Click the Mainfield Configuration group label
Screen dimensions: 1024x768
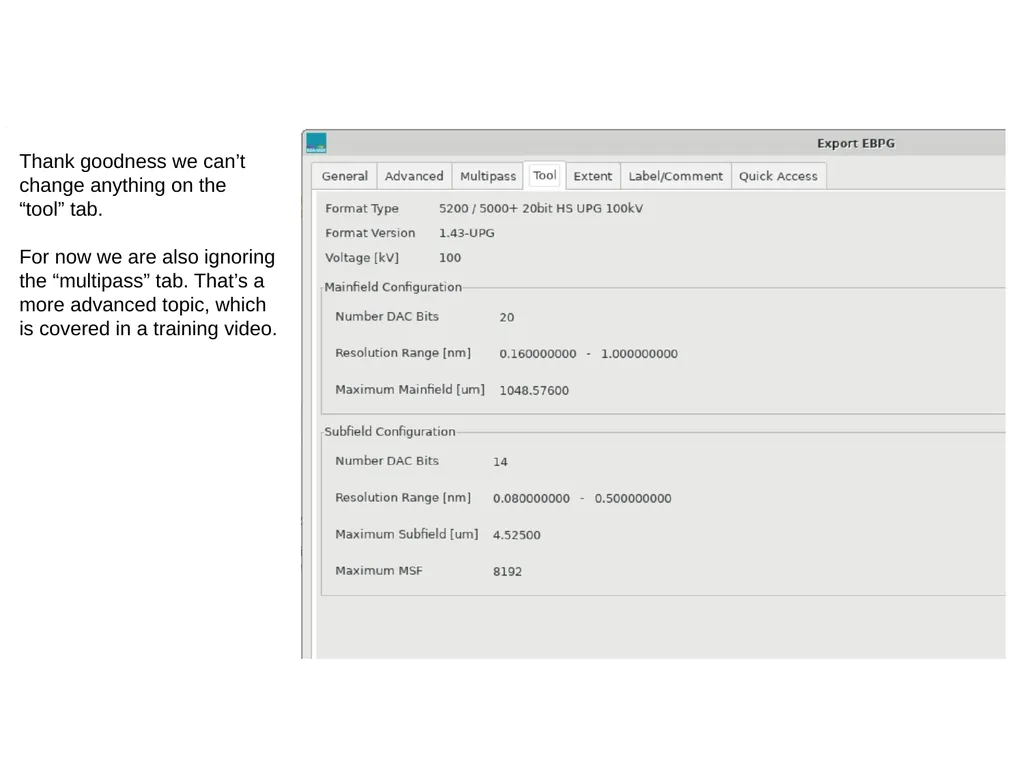[x=393, y=287]
